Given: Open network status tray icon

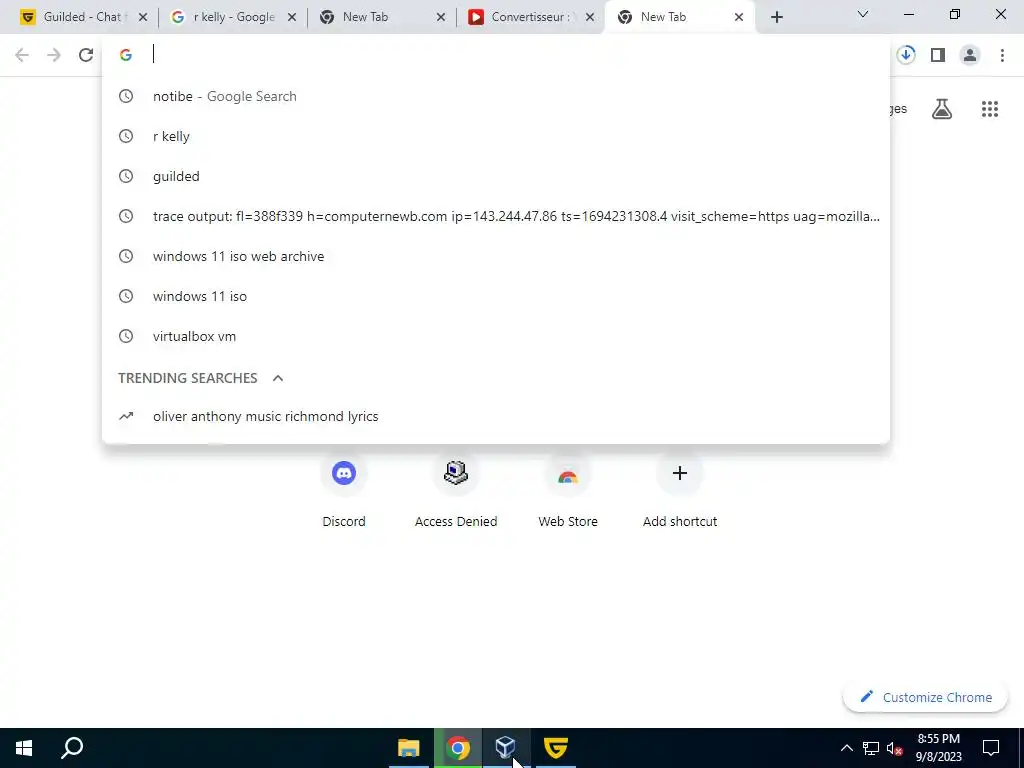Looking at the screenshot, I should 871,748.
